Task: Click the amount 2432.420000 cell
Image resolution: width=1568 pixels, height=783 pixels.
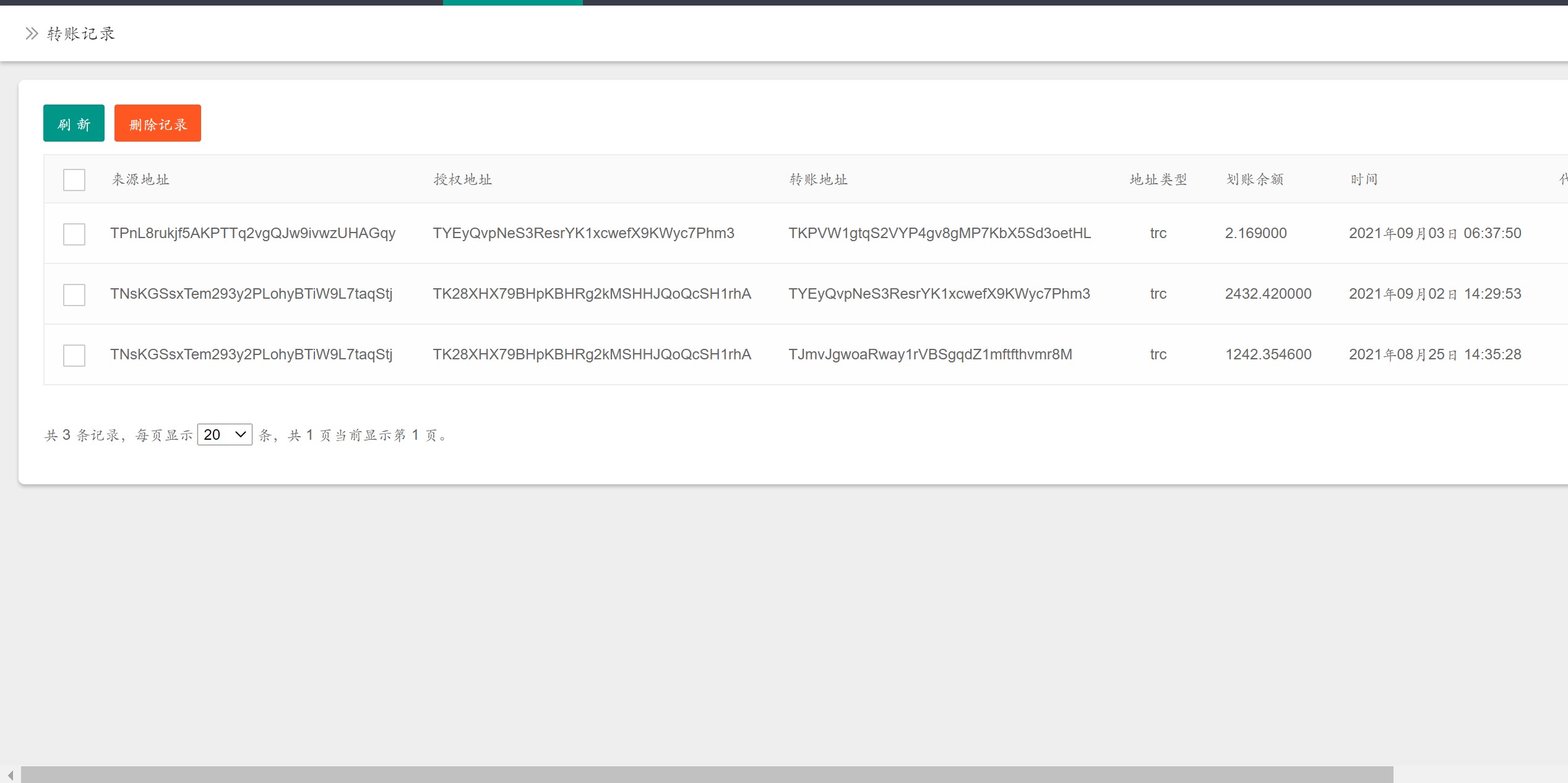Action: click(1268, 294)
